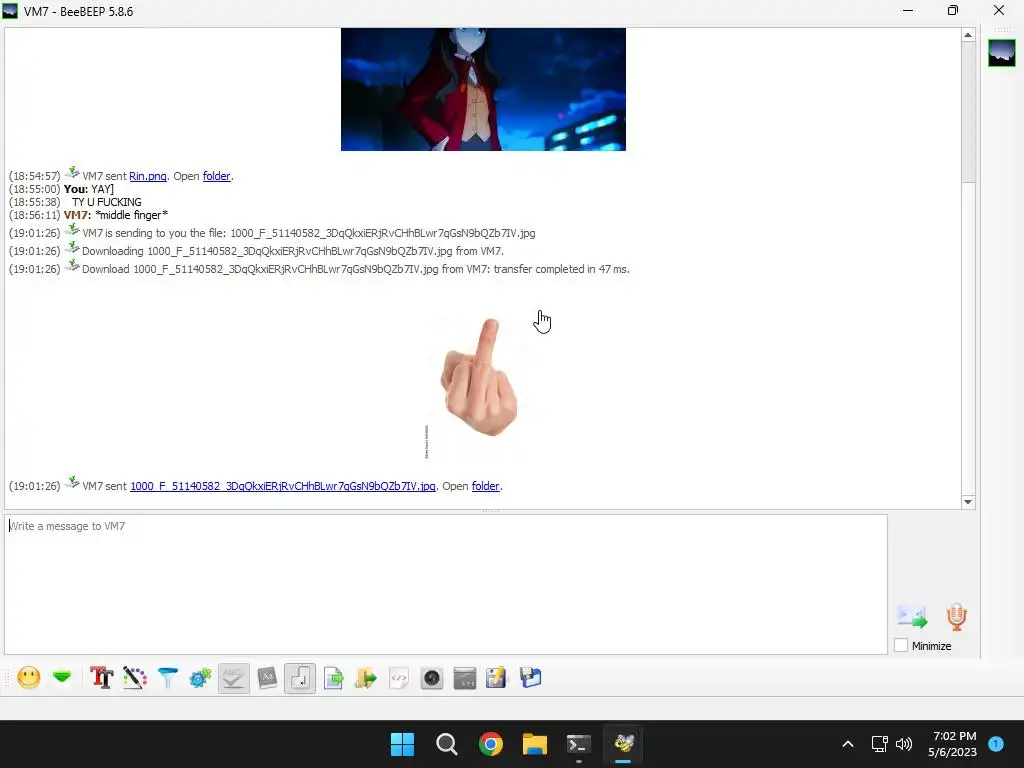Click the BeeBEEP bee taskbar icon
Screen dimensions: 1024x768
point(624,744)
